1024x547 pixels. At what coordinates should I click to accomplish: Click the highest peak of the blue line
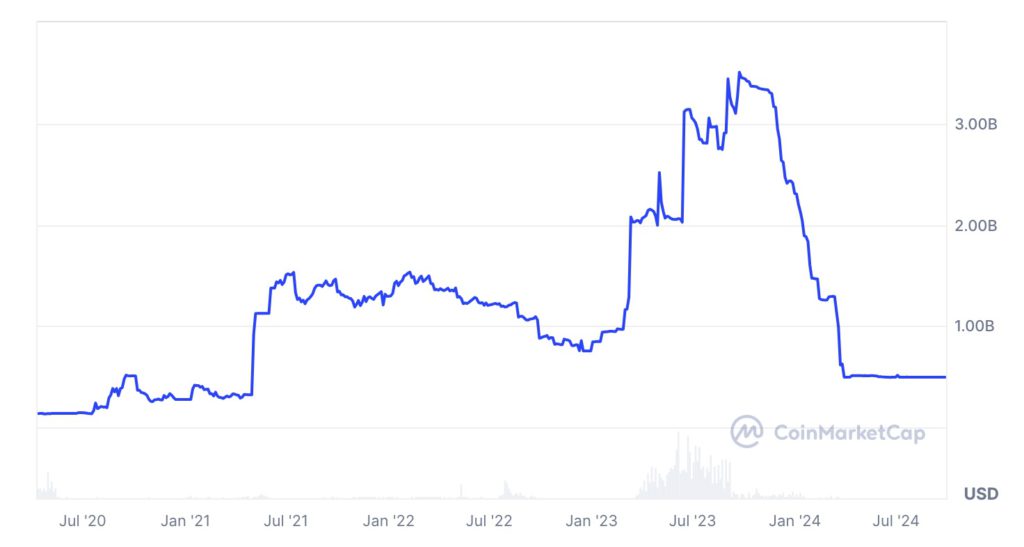739,73
